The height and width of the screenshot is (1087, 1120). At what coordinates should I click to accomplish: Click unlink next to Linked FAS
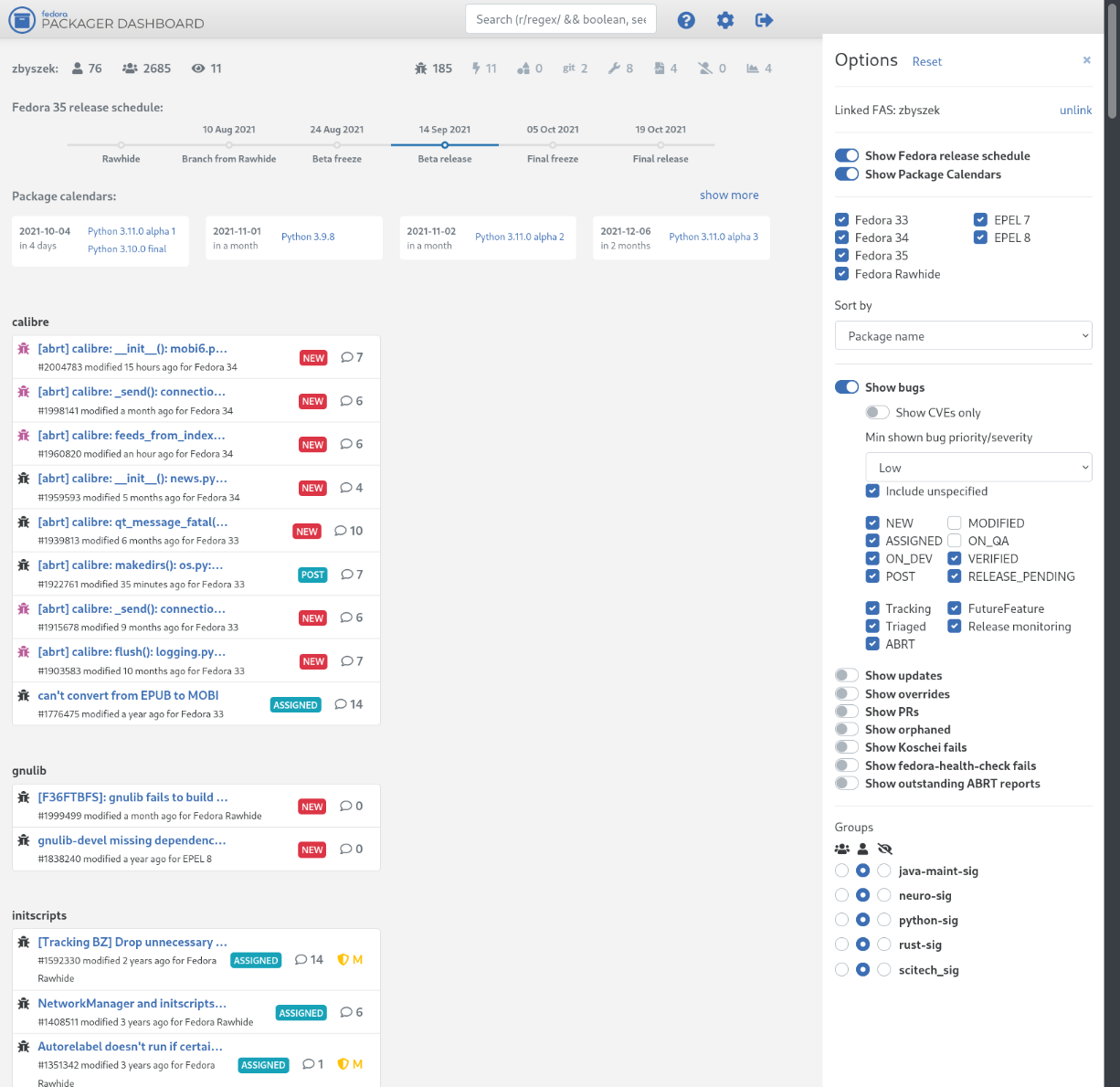point(1075,110)
